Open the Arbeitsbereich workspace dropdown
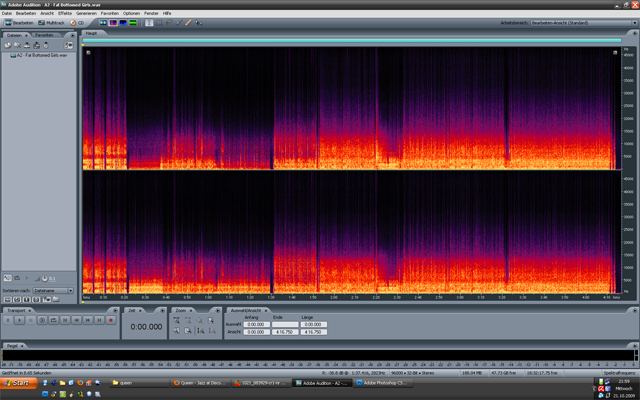 [584, 23]
